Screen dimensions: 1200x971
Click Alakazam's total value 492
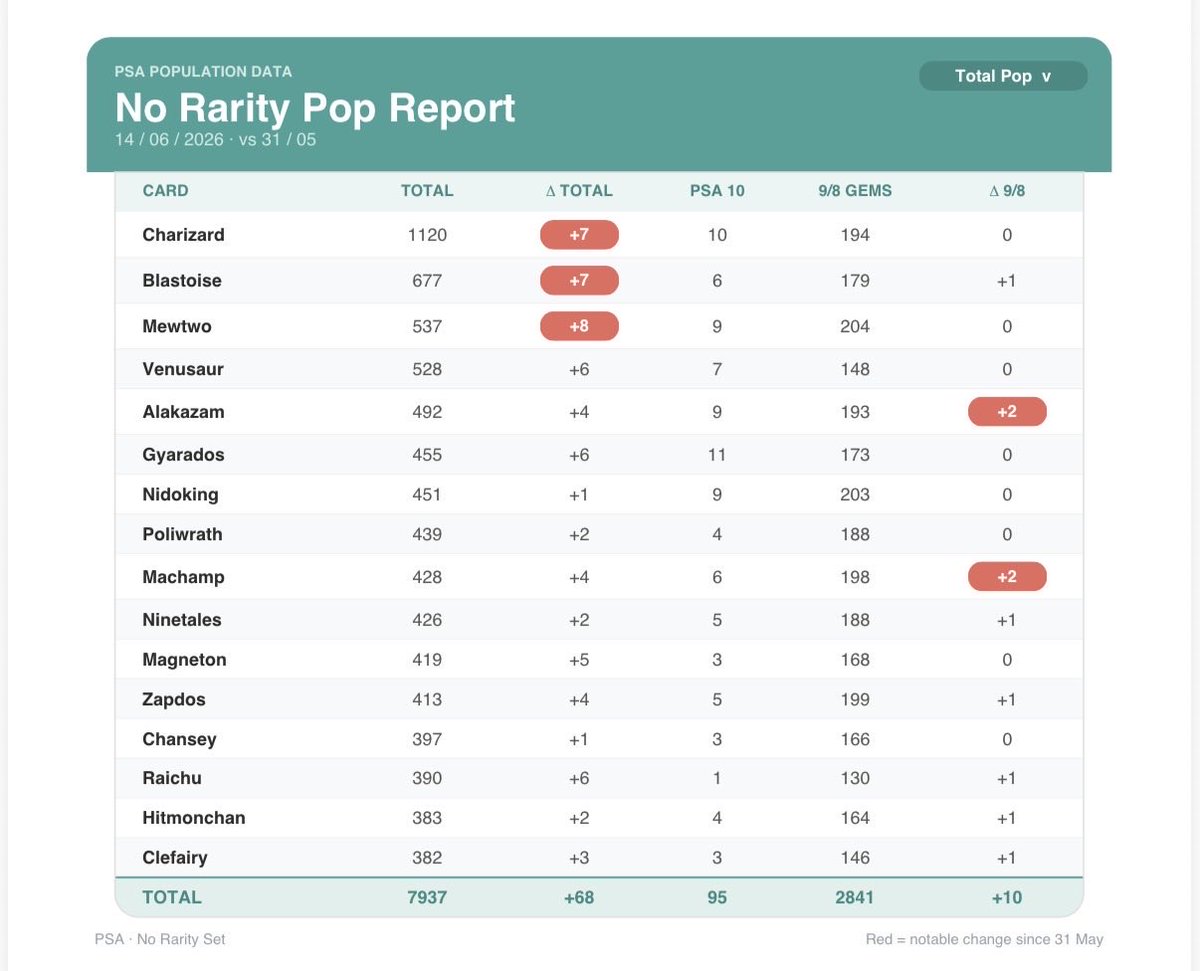(x=427, y=412)
